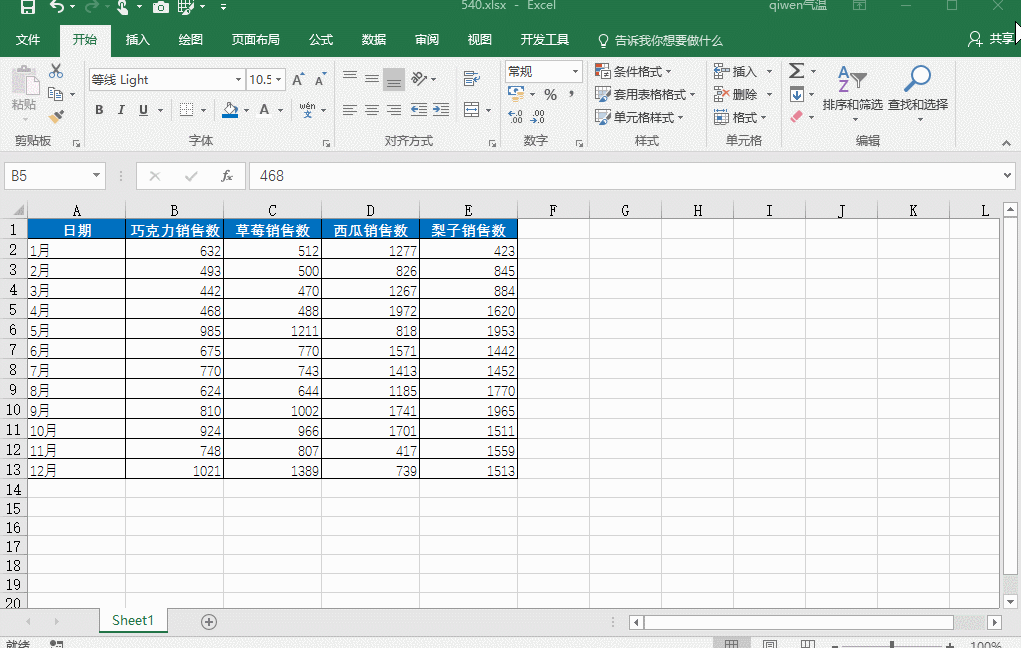Click the insert function fx icon
Viewport: 1021px width, 648px height.
(x=227, y=176)
